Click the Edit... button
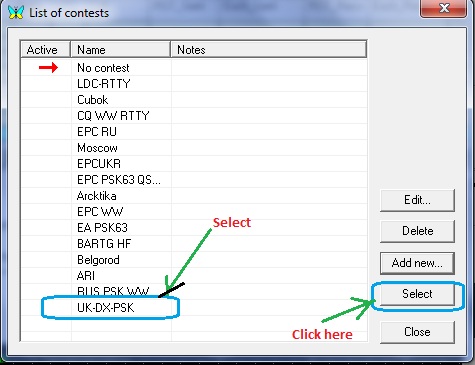Image resolution: width=475 pixels, height=365 pixels. (417, 200)
